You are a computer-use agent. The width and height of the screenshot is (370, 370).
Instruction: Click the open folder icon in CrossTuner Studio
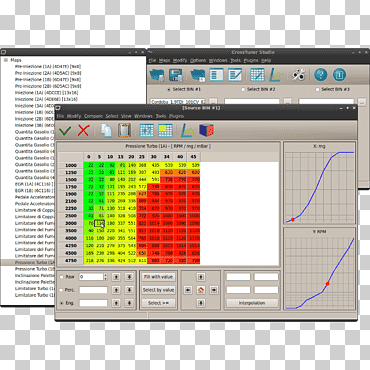coord(157,75)
